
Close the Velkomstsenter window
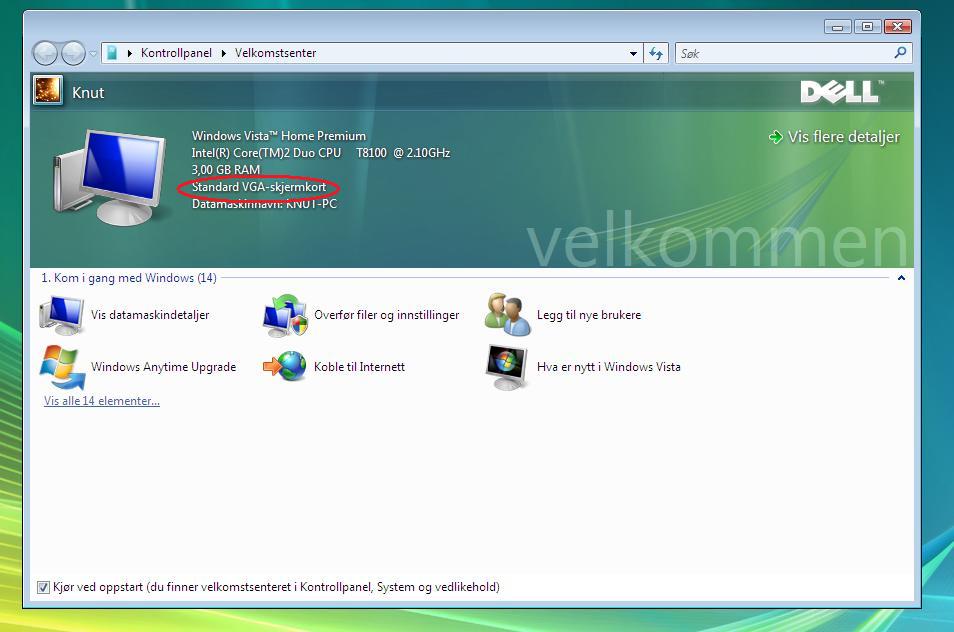coord(897,27)
